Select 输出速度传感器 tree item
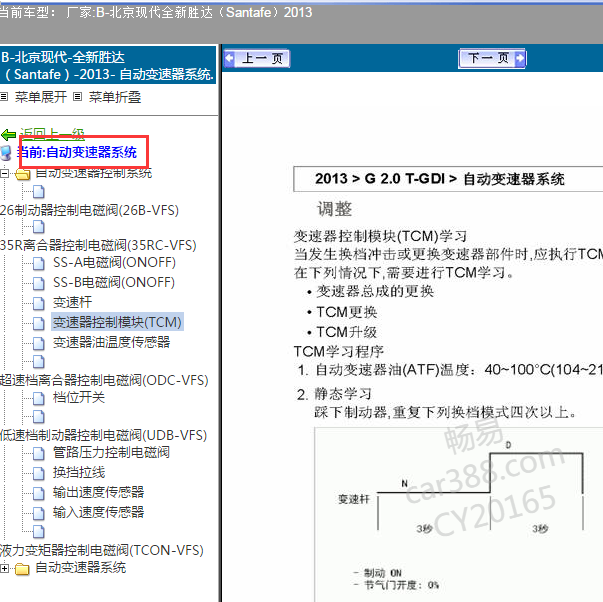The image size is (603, 602). click(x=98, y=492)
